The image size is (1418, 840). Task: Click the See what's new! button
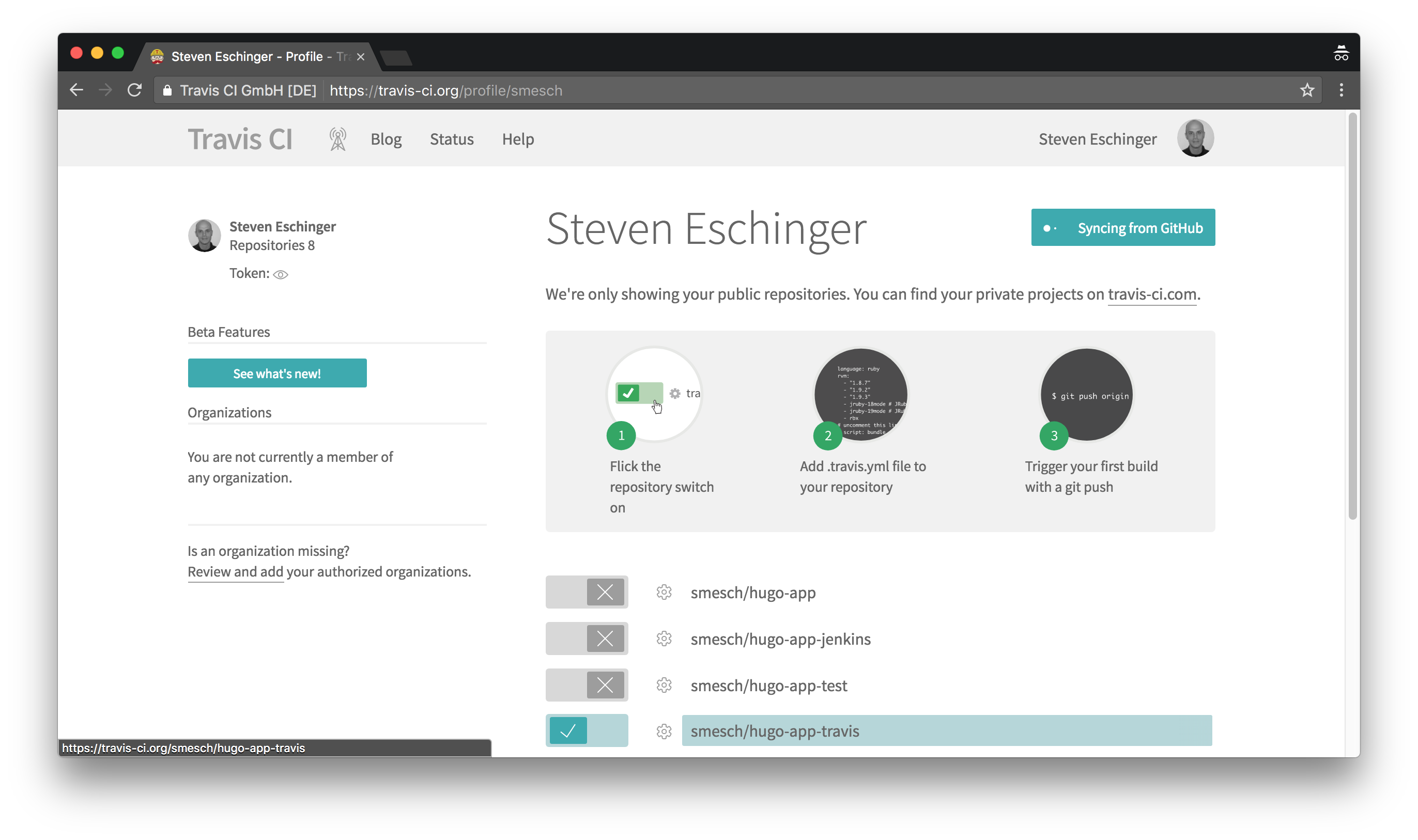pyautogui.click(x=277, y=373)
